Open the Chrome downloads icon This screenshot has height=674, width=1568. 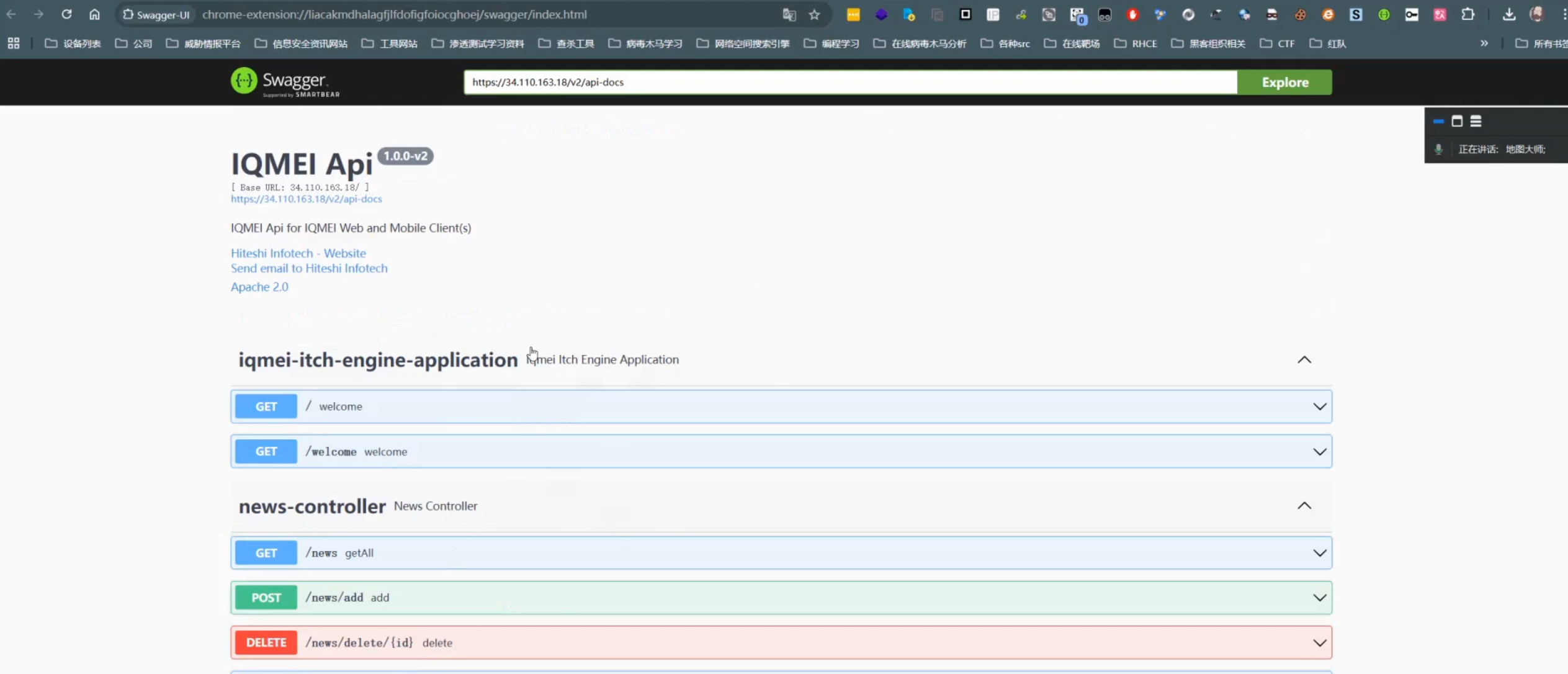(x=1508, y=14)
